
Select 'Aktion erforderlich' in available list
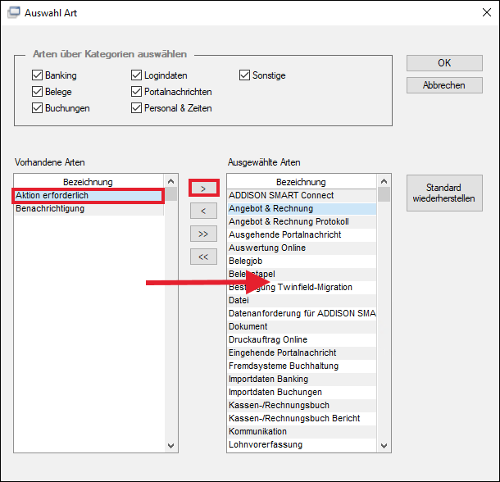tap(89, 195)
